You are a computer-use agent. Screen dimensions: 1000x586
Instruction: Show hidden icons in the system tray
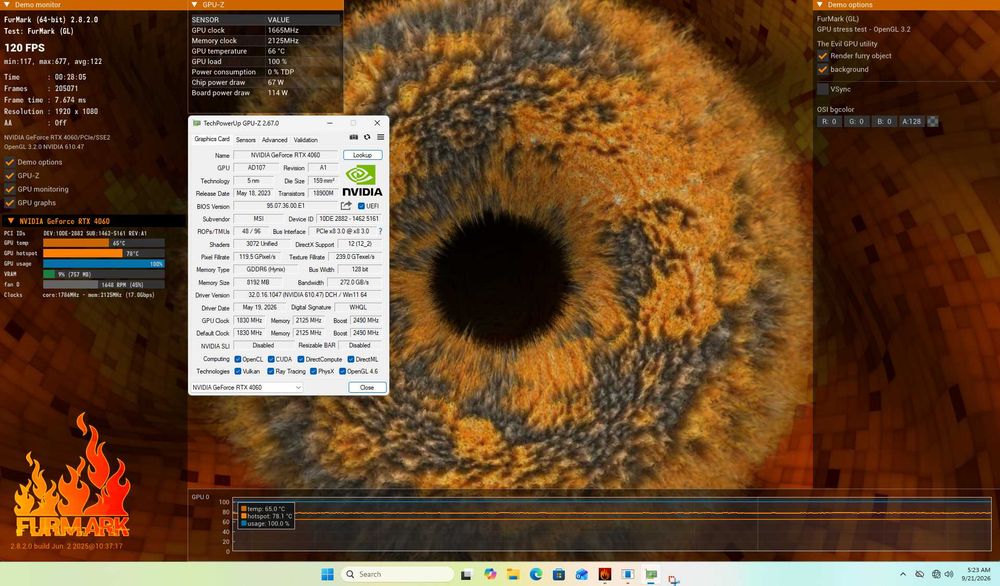tap(902, 575)
